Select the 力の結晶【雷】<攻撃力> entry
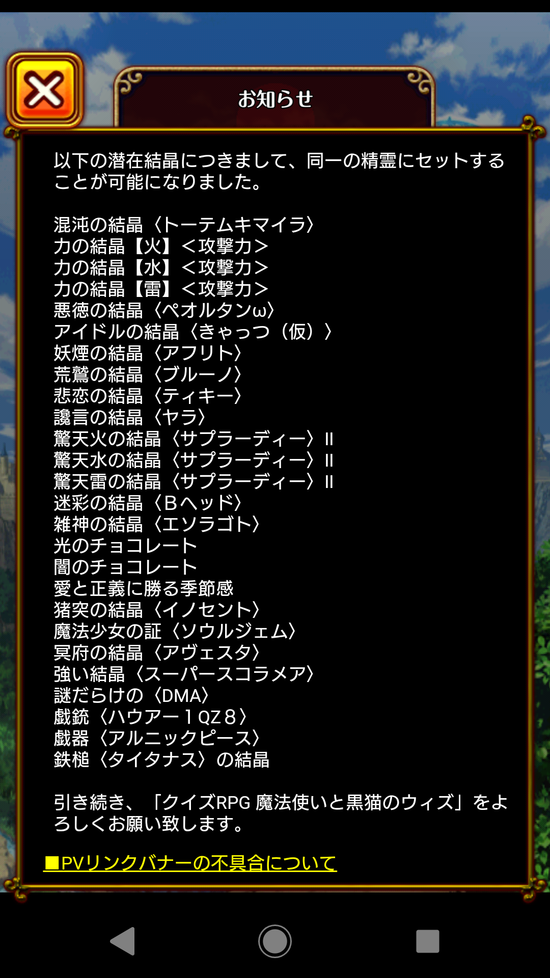The height and width of the screenshot is (978, 550). (x=161, y=288)
